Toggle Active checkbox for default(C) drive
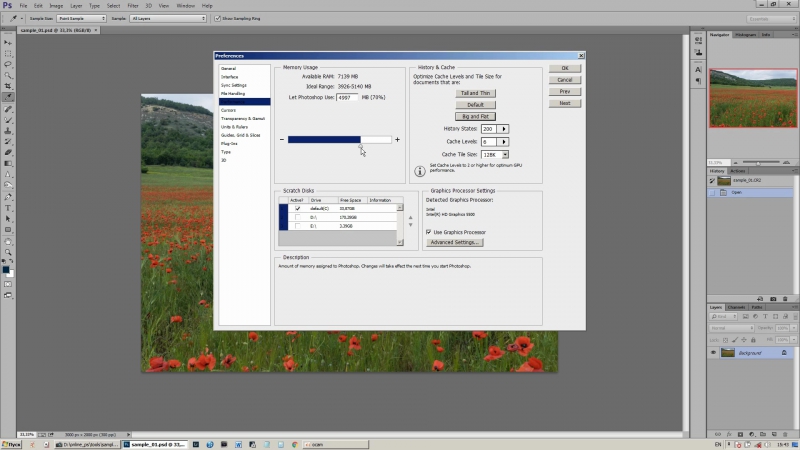The height and width of the screenshot is (450, 800). [298, 209]
